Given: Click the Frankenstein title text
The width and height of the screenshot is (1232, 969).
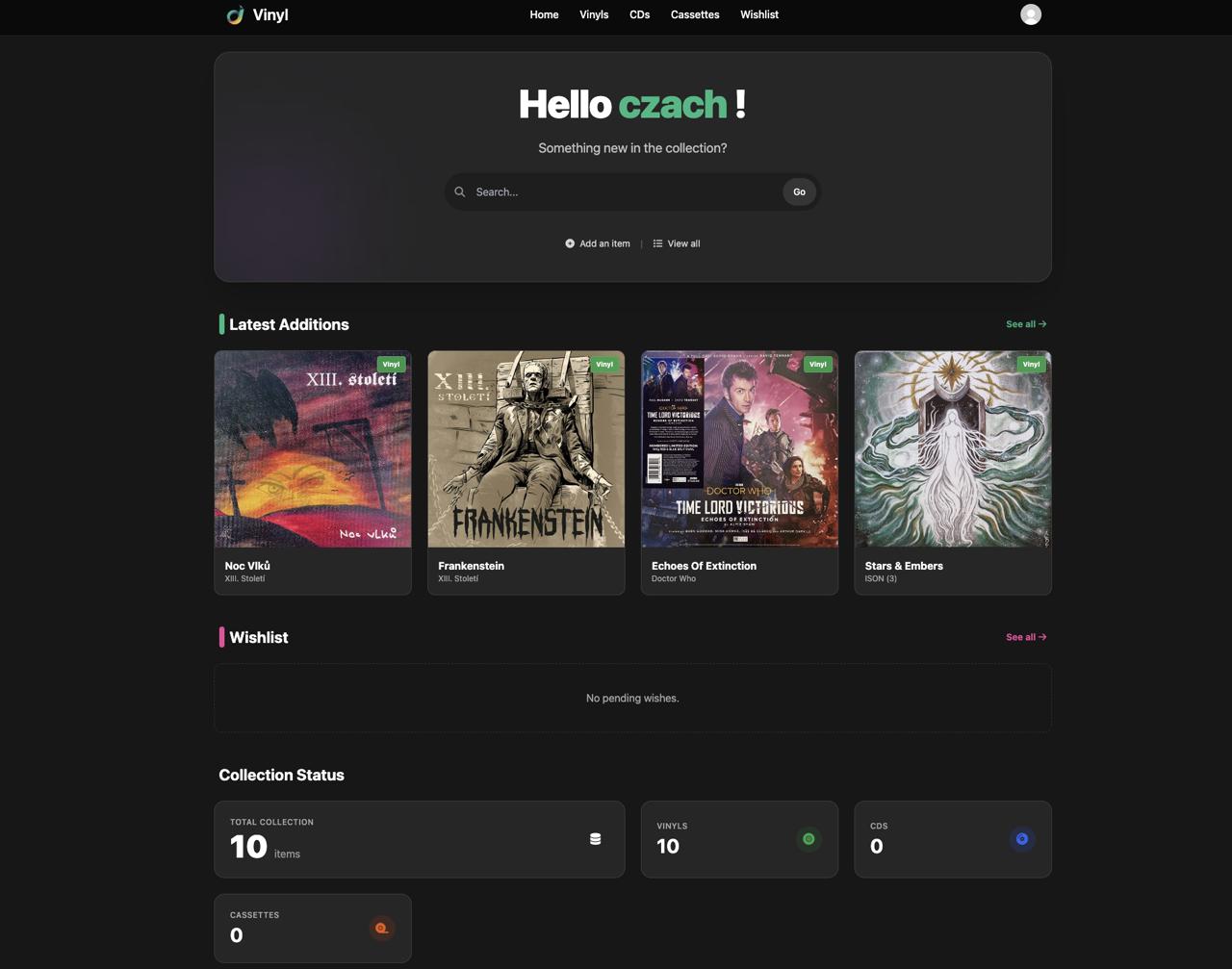Looking at the screenshot, I should coord(471,566).
